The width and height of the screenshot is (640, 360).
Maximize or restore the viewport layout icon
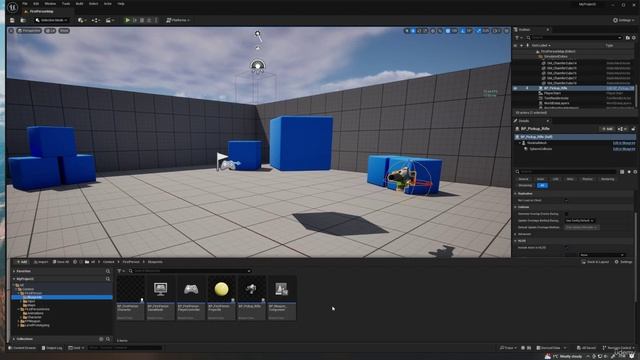507,31
